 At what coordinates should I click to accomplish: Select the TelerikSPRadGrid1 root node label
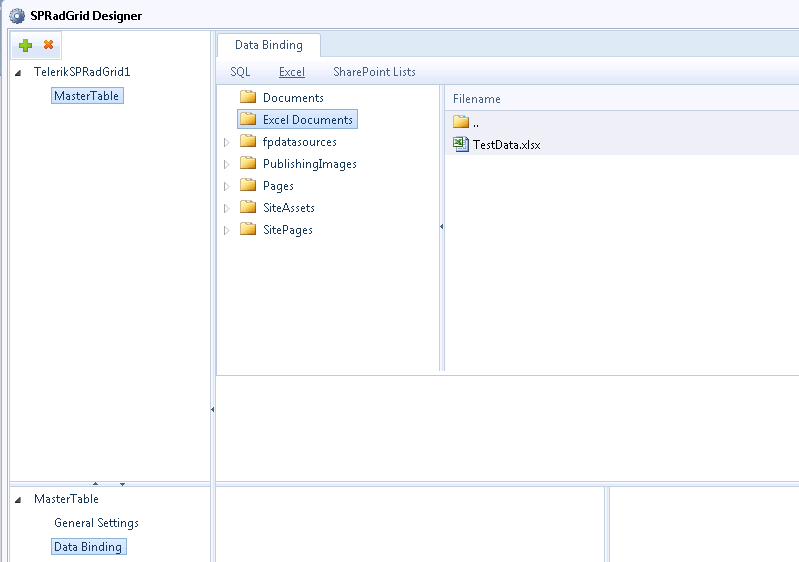pyautogui.click(x=82, y=72)
